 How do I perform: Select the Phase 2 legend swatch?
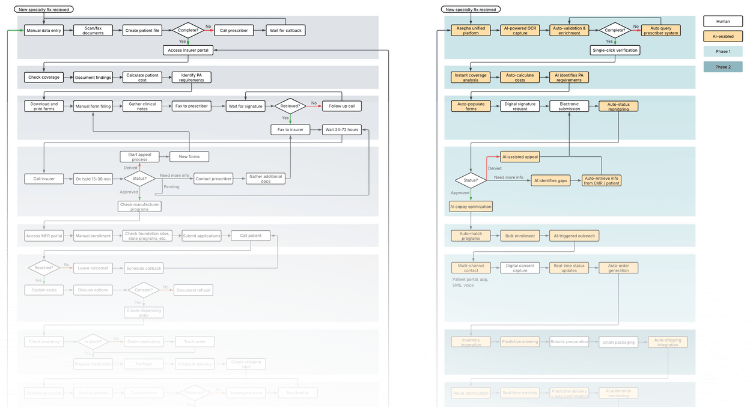[718, 66]
